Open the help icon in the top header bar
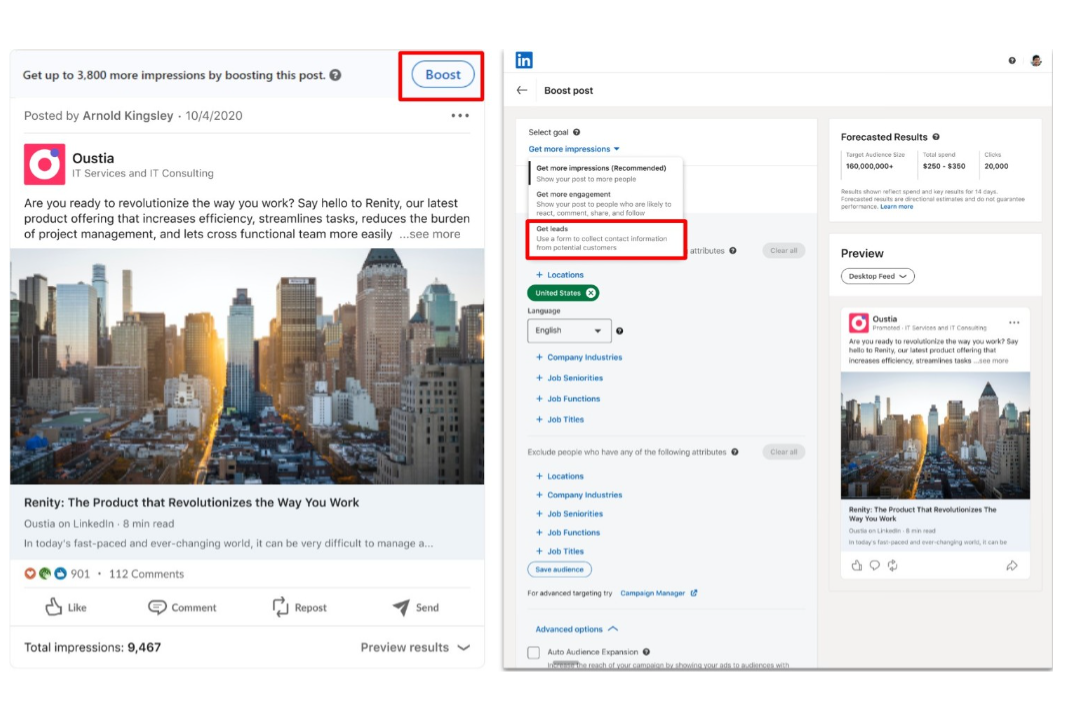The width and height of the screenshot is (1092, 713). 1012,61
